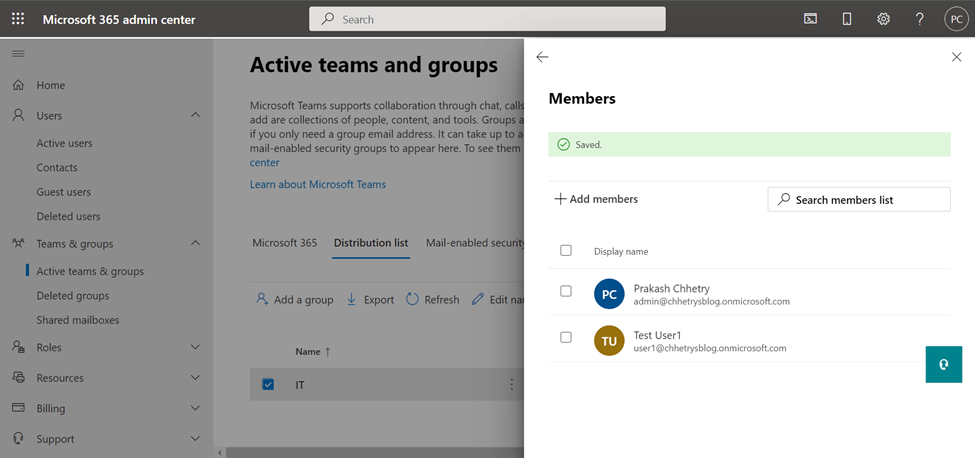Click the Add members button
Image resolution: width=975 pixels, height=458 pixels.
point(596,199)
